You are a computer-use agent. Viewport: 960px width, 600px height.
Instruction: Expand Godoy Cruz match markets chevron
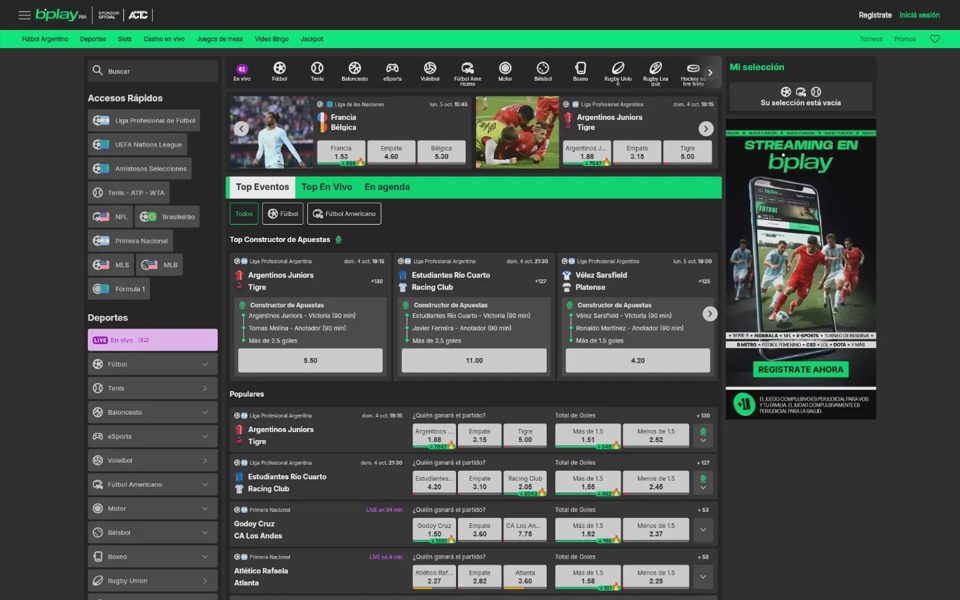[x=703, y=530]
